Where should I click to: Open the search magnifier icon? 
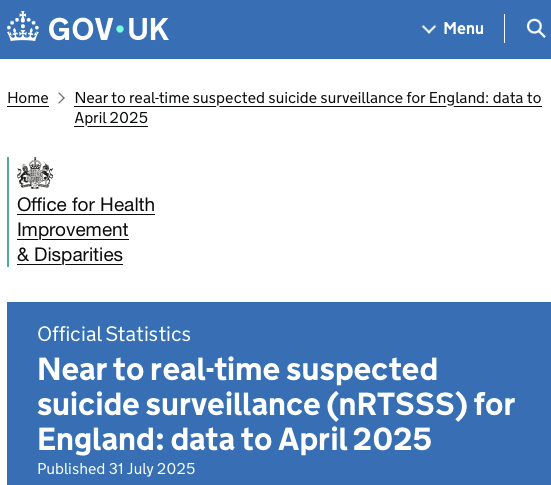point(536,28)
